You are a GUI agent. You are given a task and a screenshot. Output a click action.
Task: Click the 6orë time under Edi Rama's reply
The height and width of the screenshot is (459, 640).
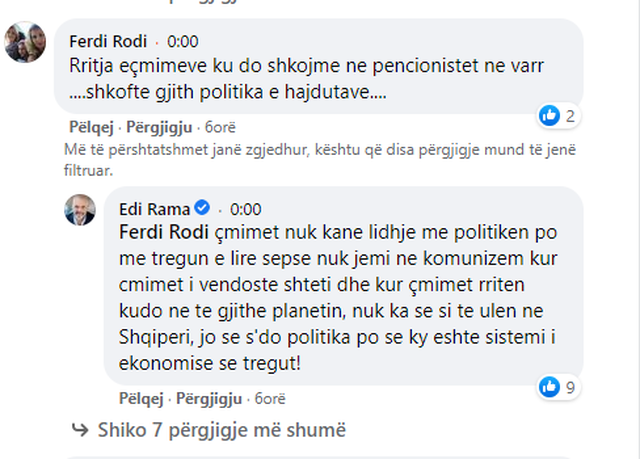point(267,398)
